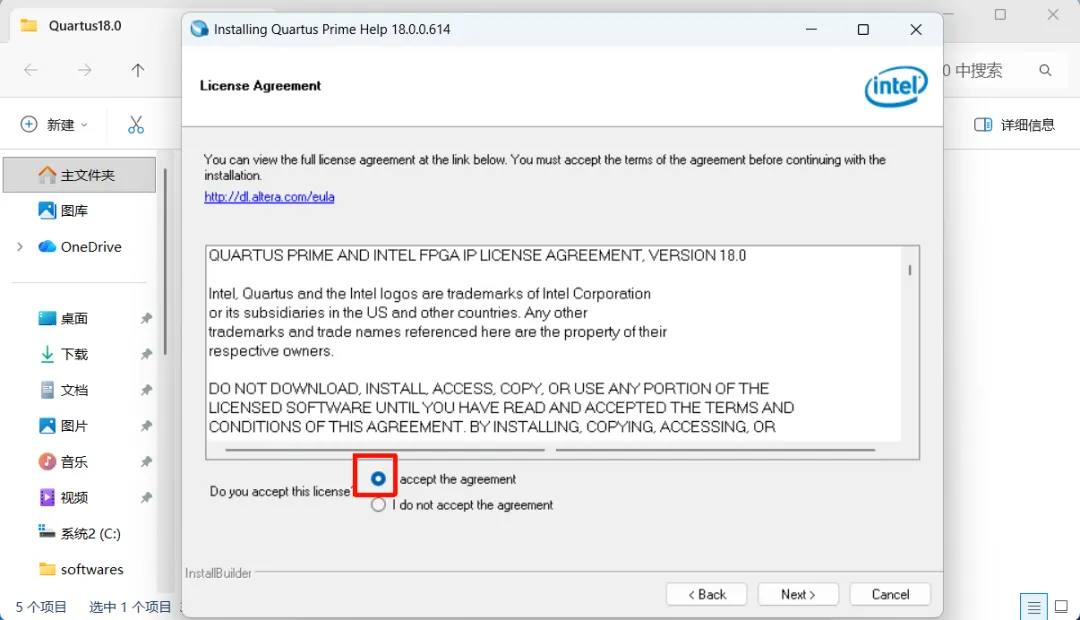Click the '5 个项目' status text
The height and width of the screenshot is (620, 1080).
click(41, 607)
